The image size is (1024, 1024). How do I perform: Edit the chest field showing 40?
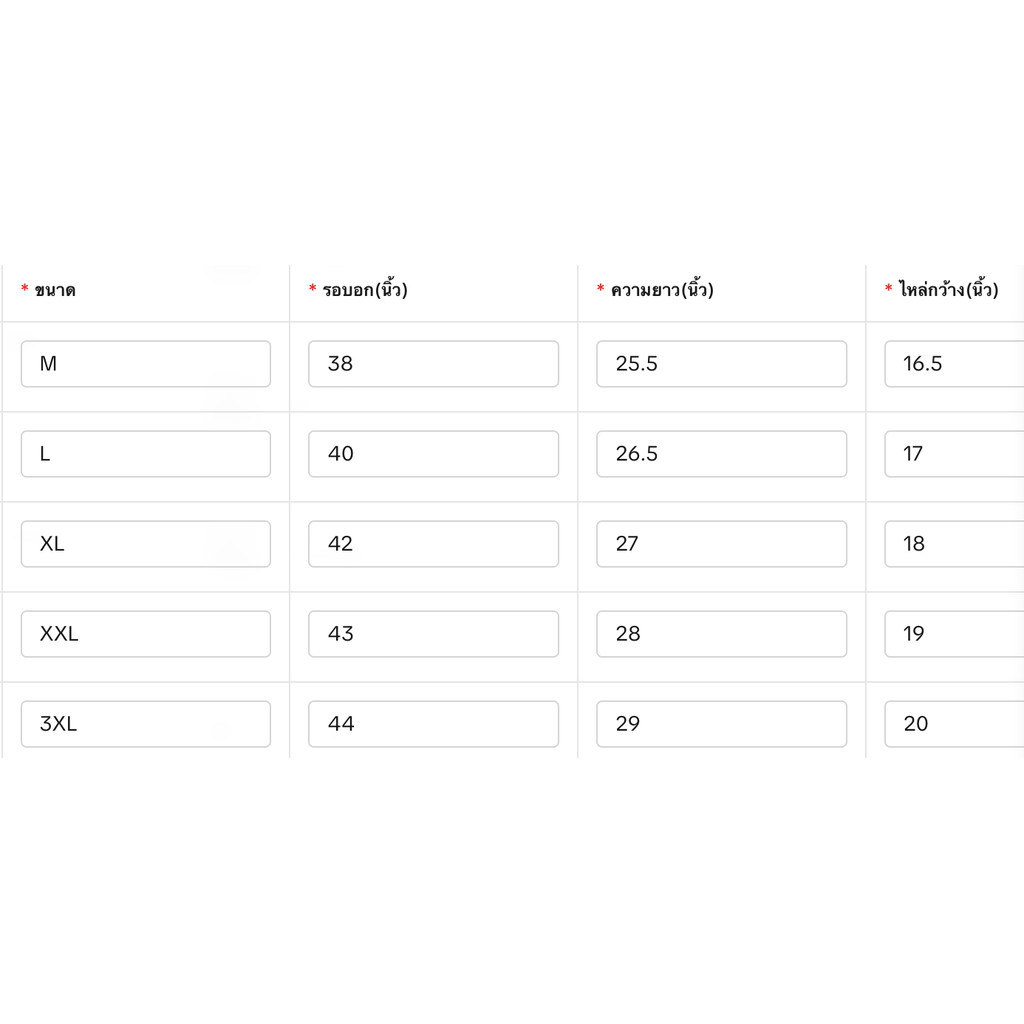434,454
